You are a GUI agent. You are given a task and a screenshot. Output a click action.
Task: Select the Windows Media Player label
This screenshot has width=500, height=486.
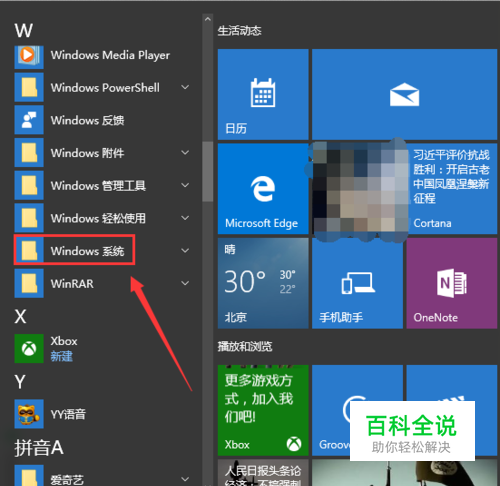[x=110, y=55]
